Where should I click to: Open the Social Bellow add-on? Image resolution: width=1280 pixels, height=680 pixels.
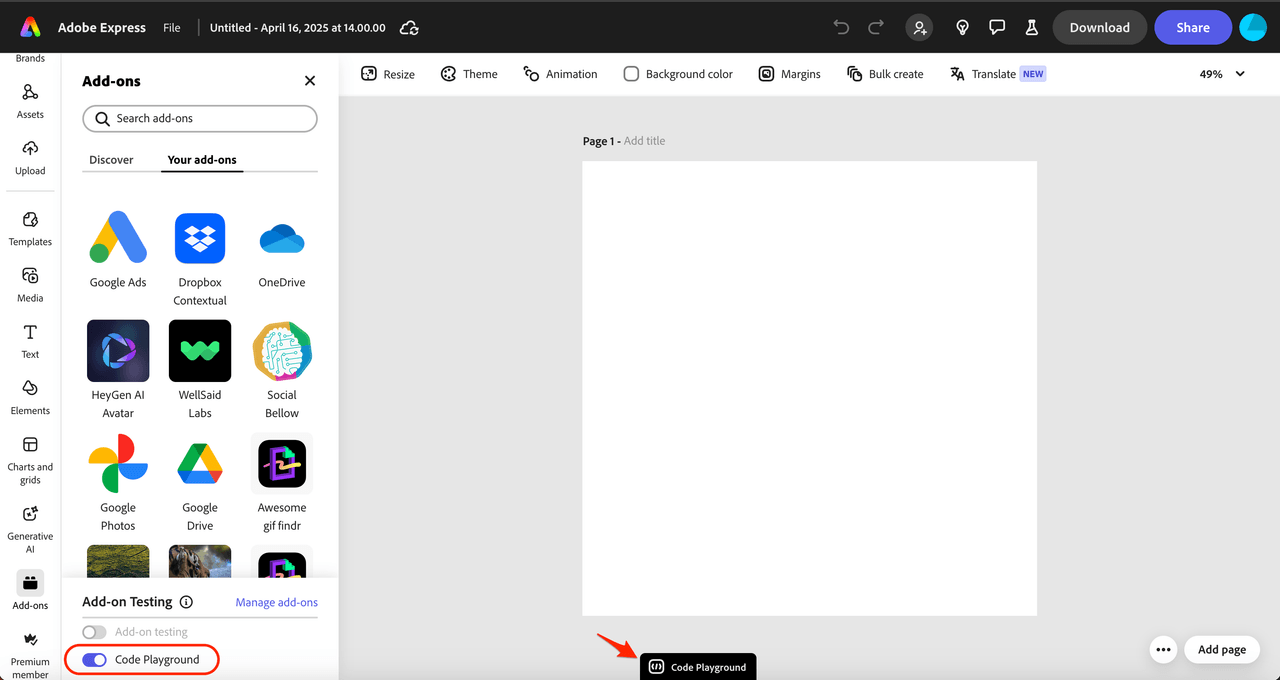(x=282, y=371)
